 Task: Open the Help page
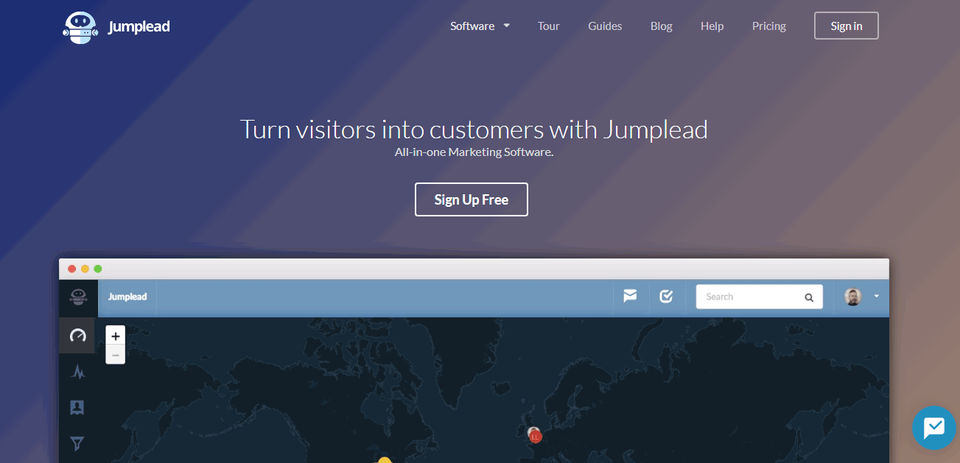coord(711,26)
